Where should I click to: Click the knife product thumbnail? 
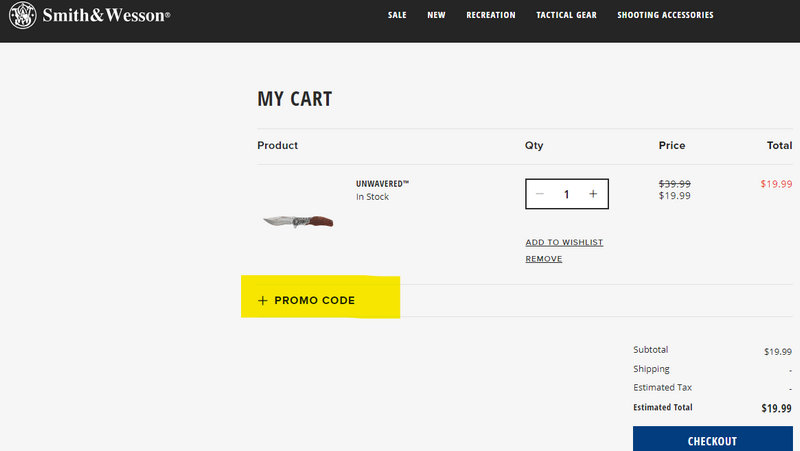point(298,220)
